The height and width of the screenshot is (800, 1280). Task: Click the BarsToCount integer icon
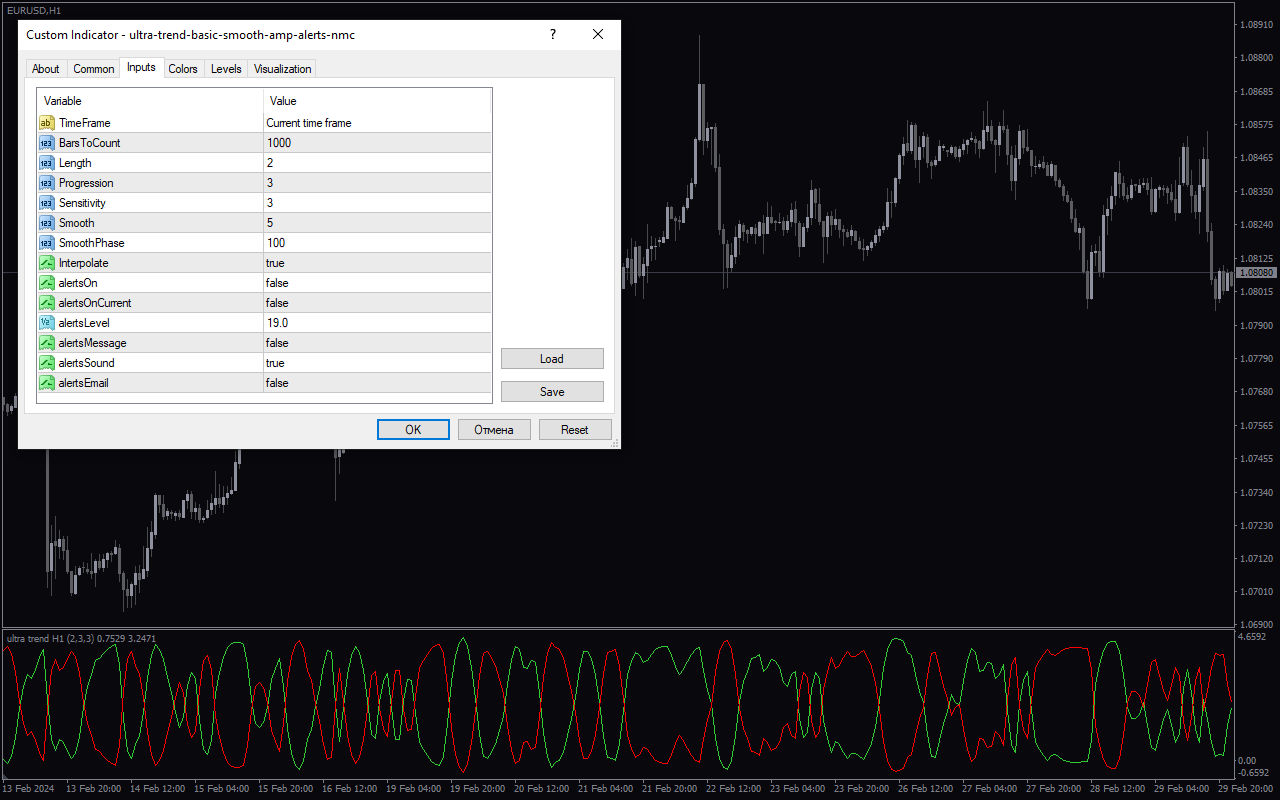tap(46, 143)
